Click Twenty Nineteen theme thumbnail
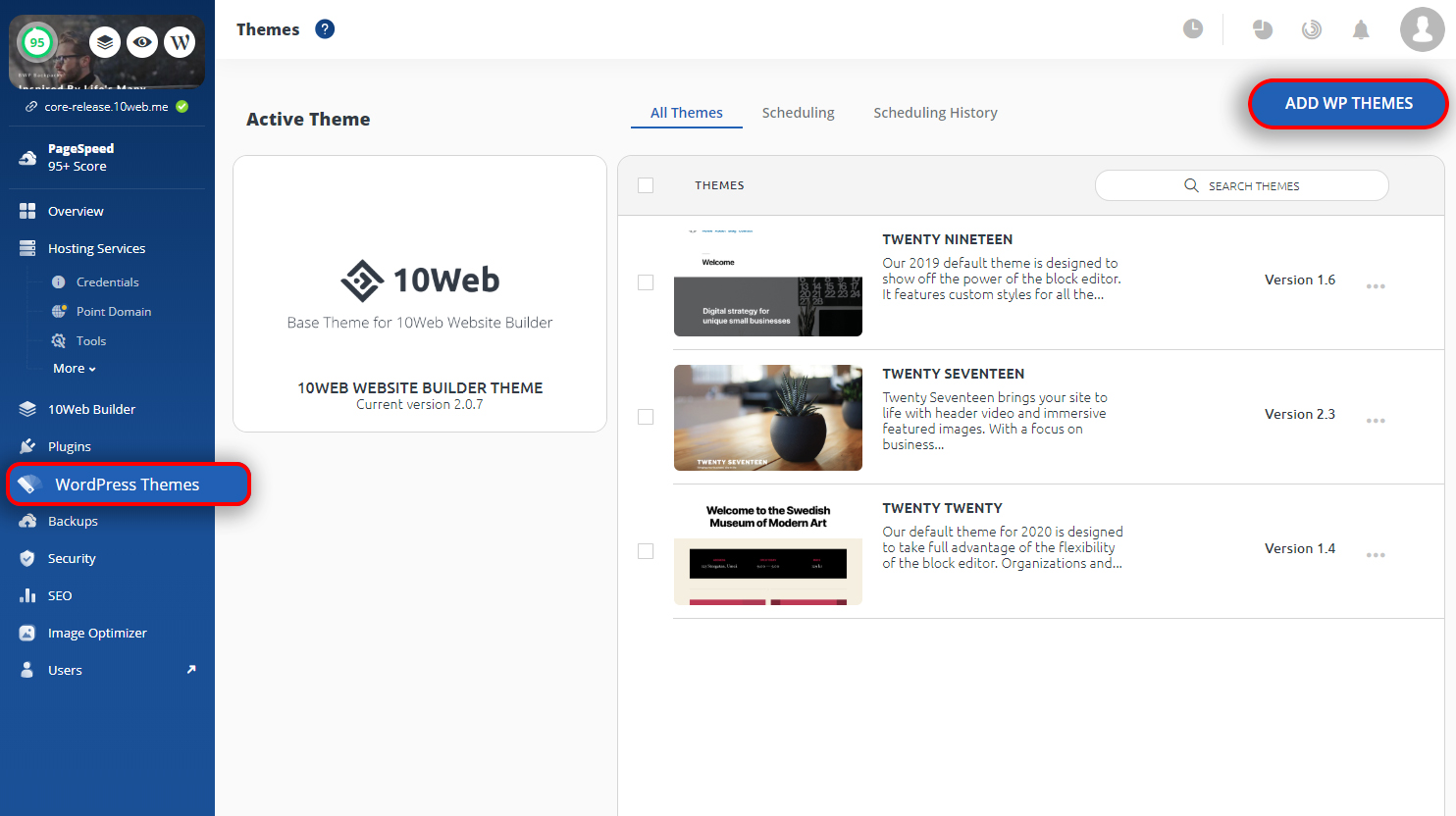Screen dimensions: 1456x816 (768, 282)
